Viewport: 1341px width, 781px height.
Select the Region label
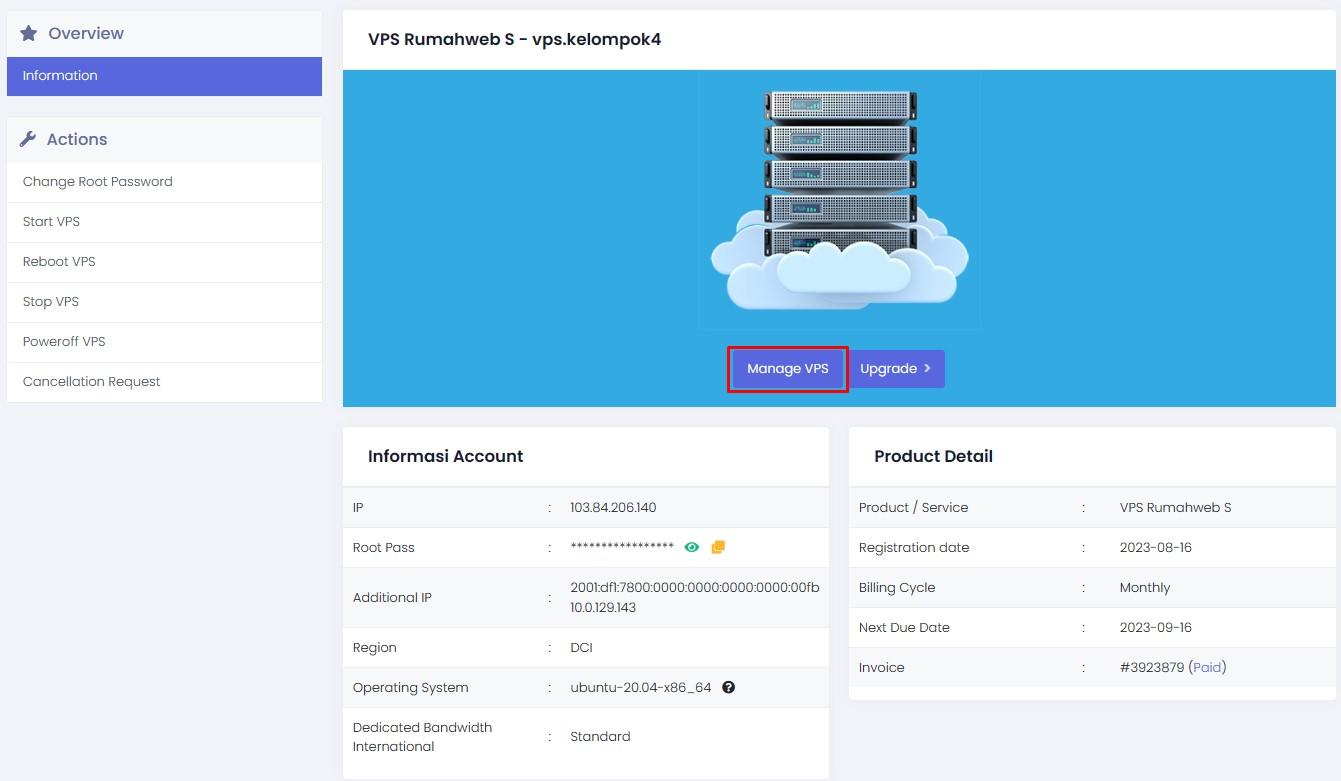(x=374, y=647)
